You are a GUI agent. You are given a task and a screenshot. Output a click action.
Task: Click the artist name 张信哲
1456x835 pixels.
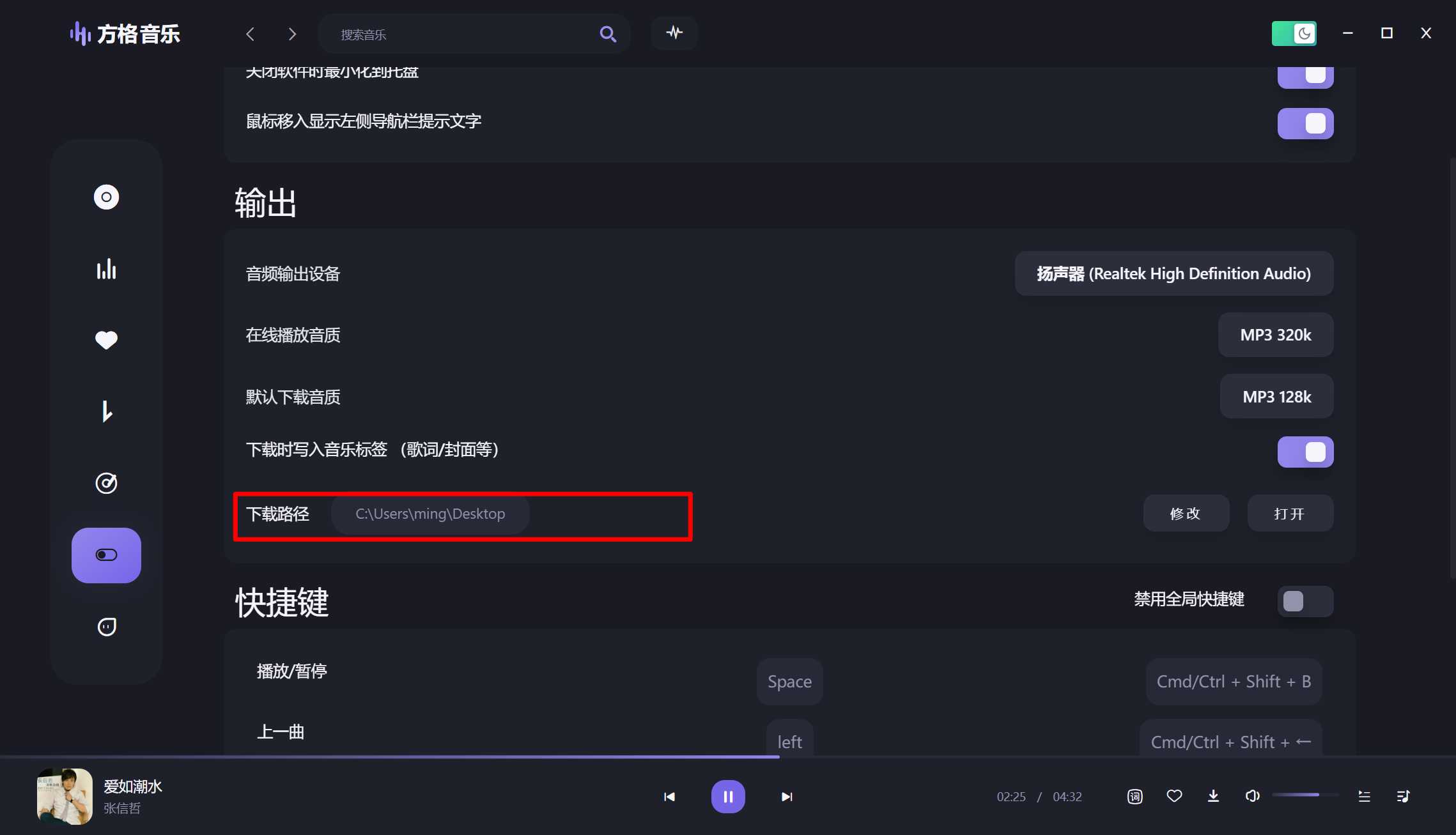click(122, 808)
